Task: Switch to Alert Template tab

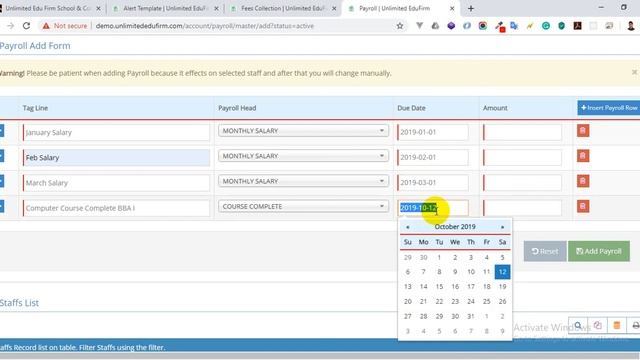Action: [x=165, y=8]
